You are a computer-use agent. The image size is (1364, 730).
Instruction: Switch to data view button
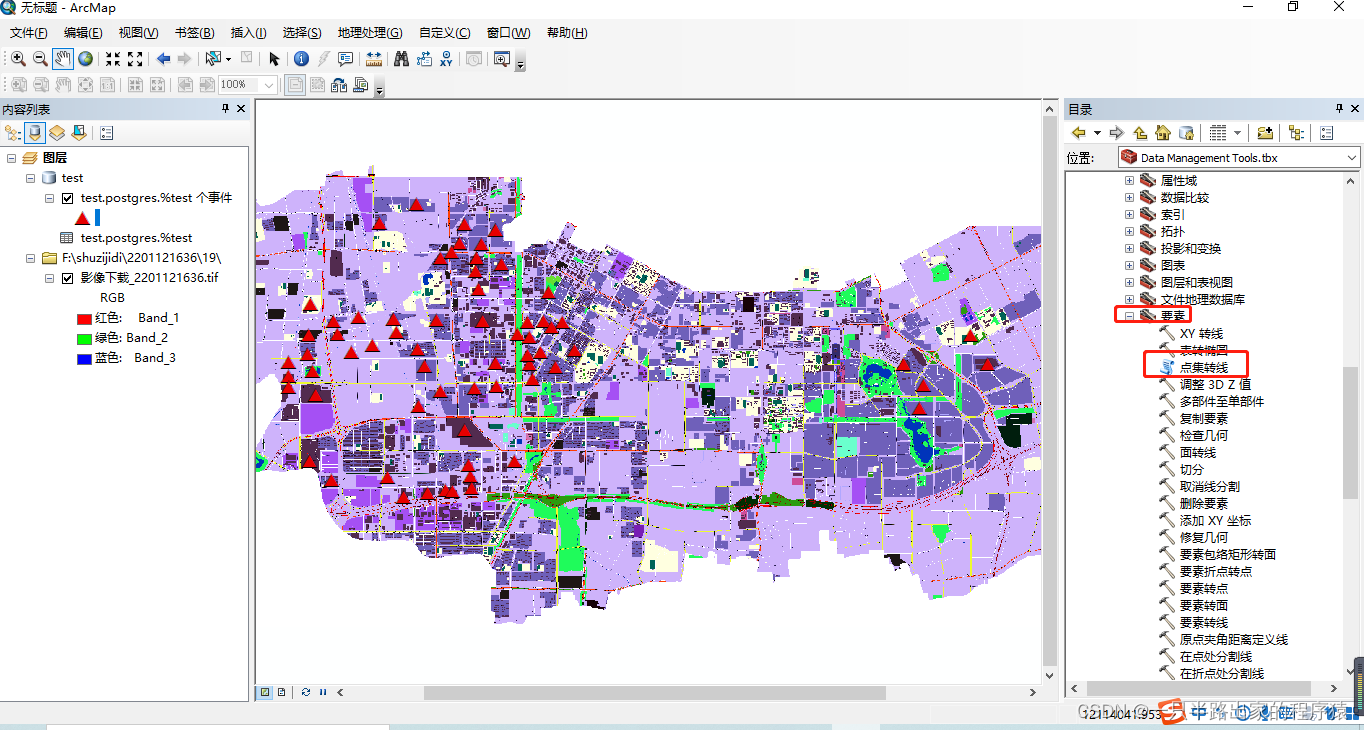point(265,692)
